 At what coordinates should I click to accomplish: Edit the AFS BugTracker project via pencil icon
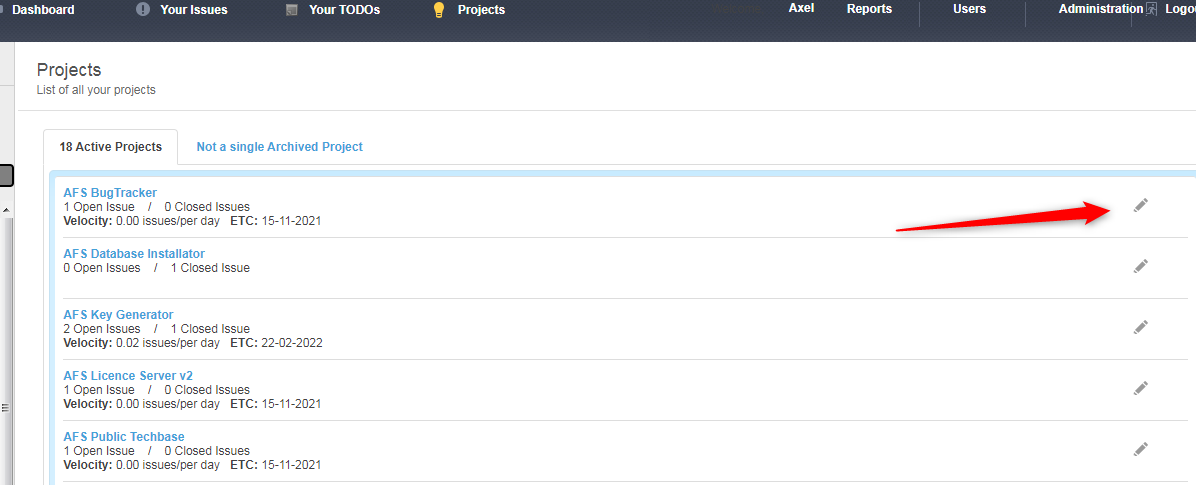click(x=1140, y=205)
